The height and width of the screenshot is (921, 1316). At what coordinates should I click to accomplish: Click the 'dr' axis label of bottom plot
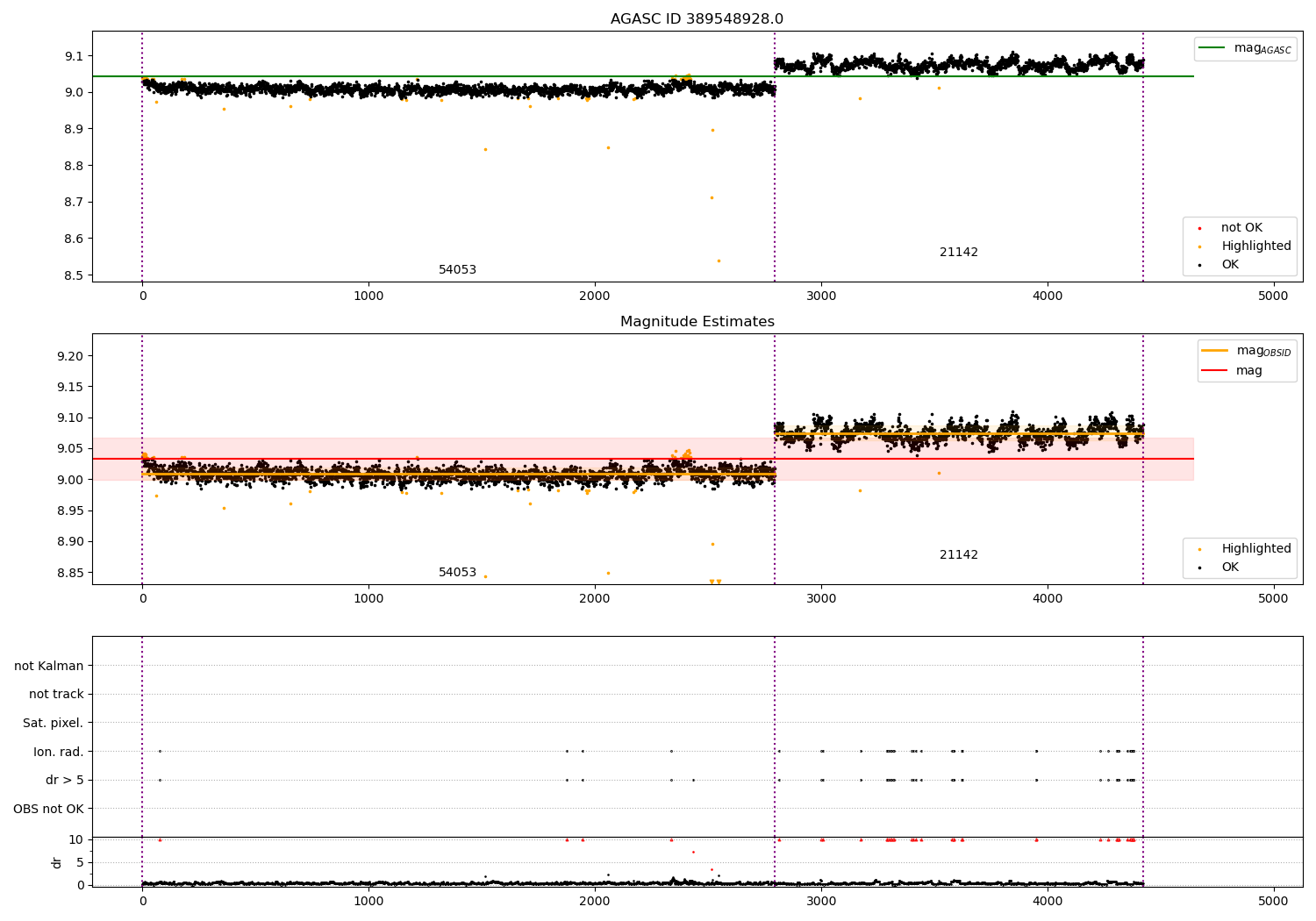tap(57, 863)
